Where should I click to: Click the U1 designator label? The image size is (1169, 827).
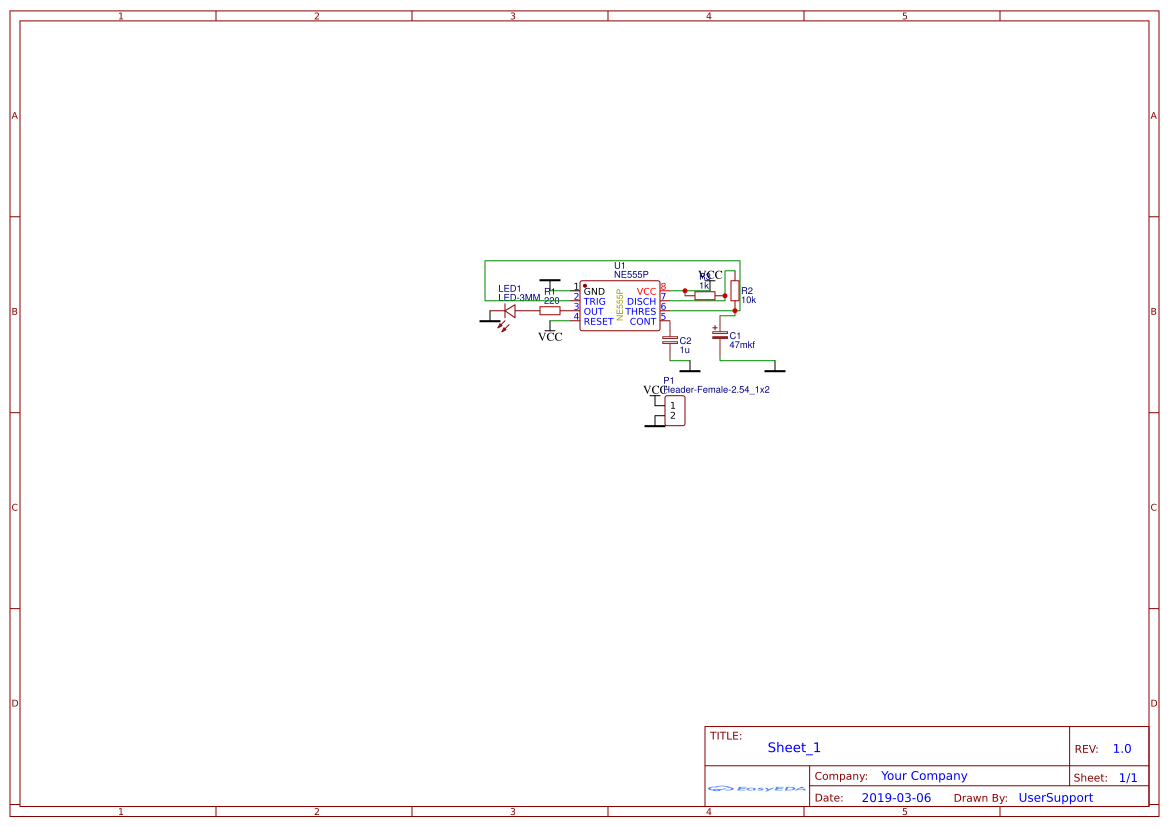click(620, 265)
